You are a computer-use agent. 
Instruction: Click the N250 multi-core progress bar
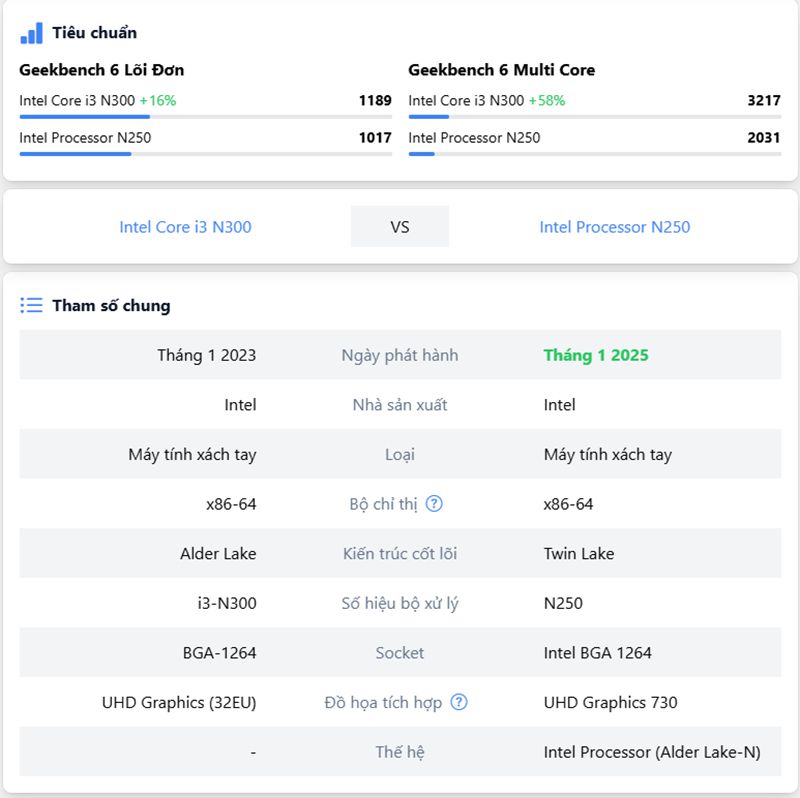click(x=594, y=154)
